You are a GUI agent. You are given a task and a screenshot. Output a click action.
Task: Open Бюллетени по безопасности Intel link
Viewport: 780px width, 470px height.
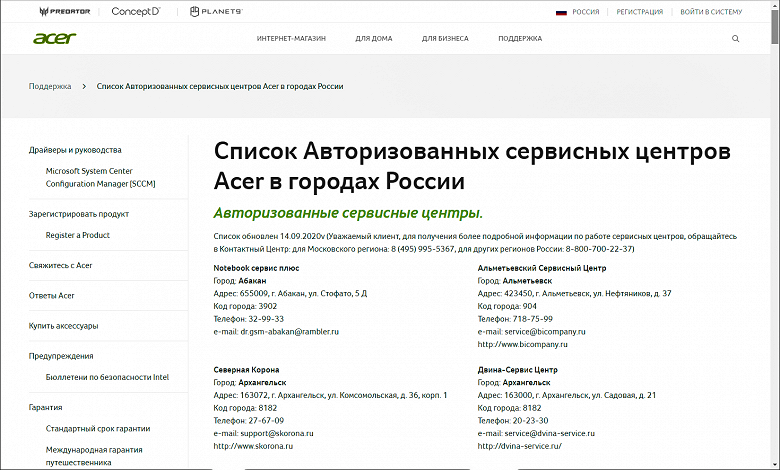point(107,377)
